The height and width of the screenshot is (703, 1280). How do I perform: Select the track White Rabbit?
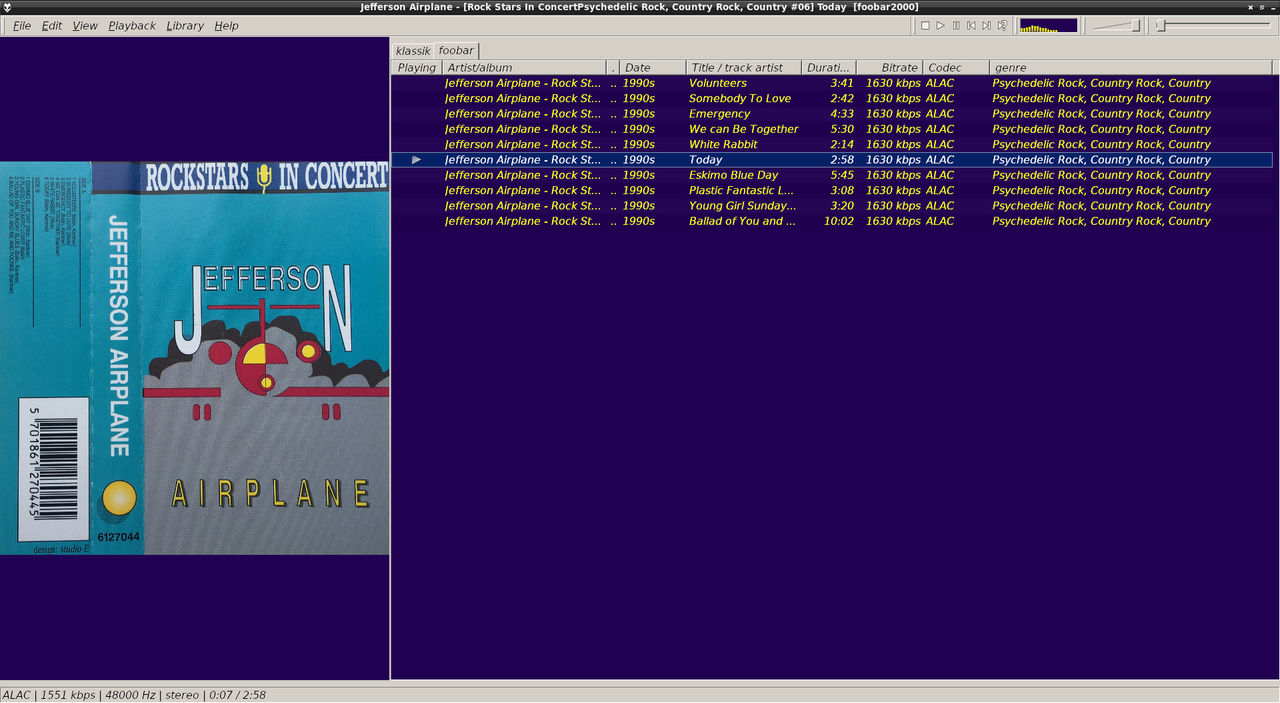tap(831, 144)
